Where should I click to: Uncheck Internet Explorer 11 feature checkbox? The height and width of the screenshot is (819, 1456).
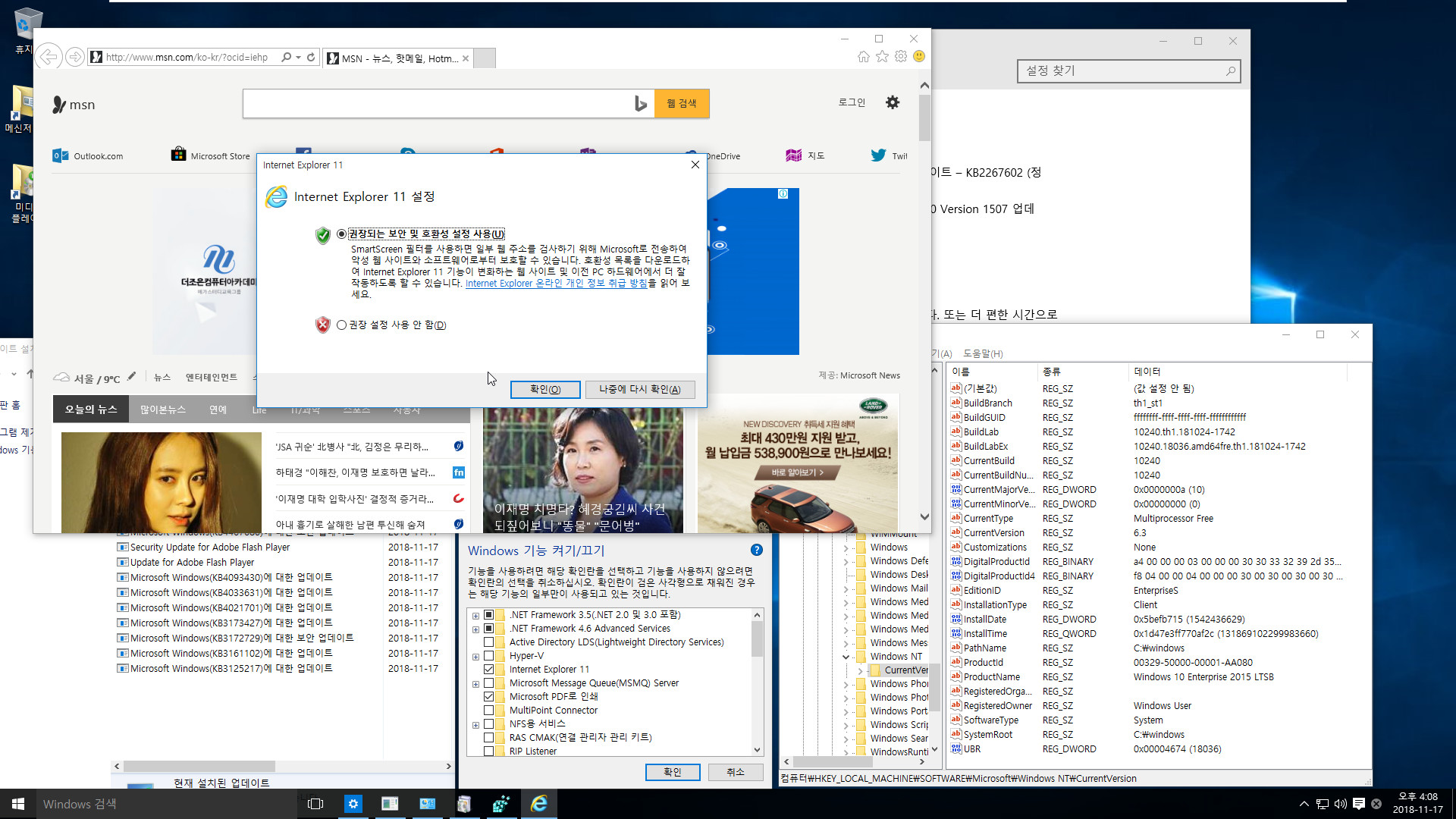(x=488, y=670)
